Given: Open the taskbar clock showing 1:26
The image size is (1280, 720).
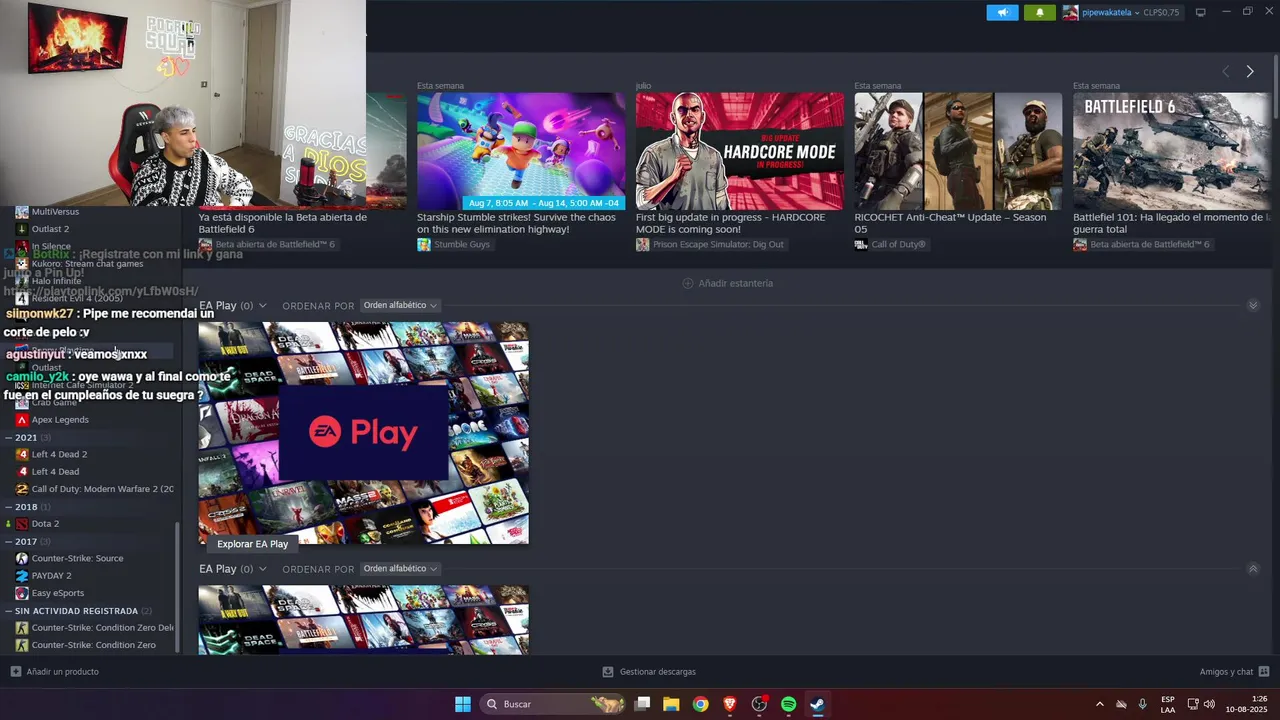Looking at the screenshot, I should click(x=1246, y=704).
